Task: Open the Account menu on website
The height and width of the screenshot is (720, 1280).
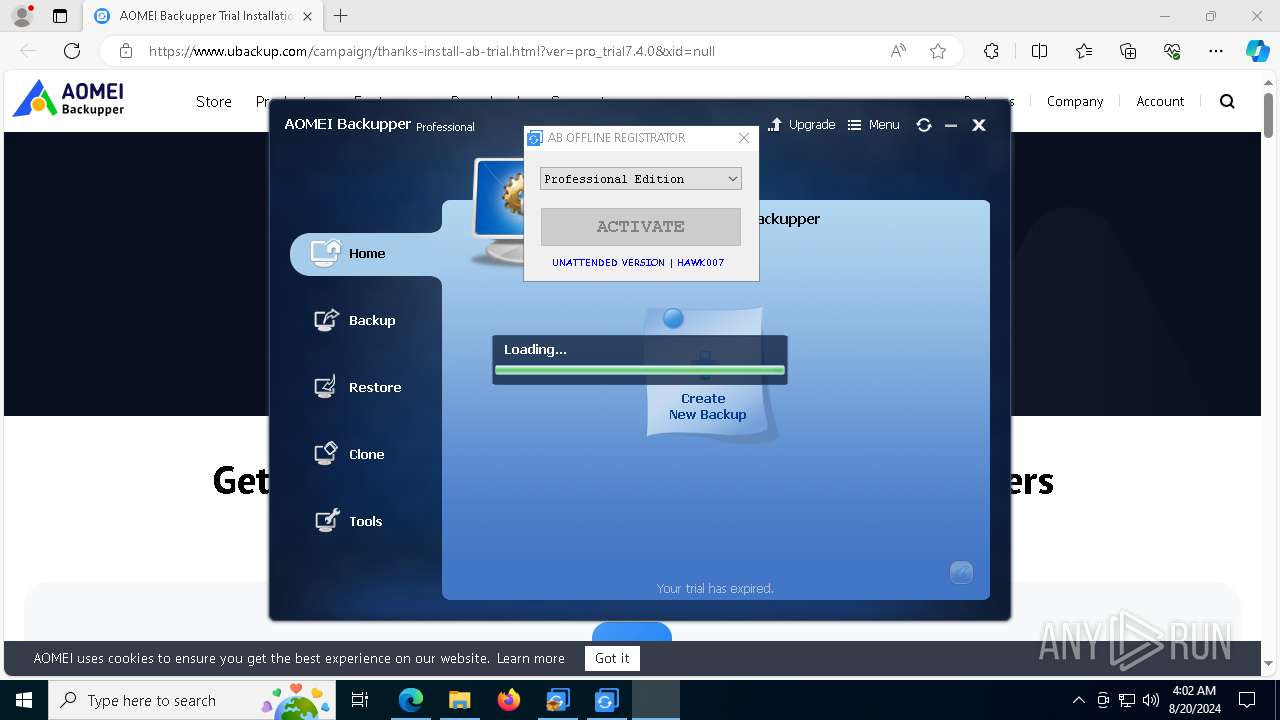Action: coord(1160,101)
